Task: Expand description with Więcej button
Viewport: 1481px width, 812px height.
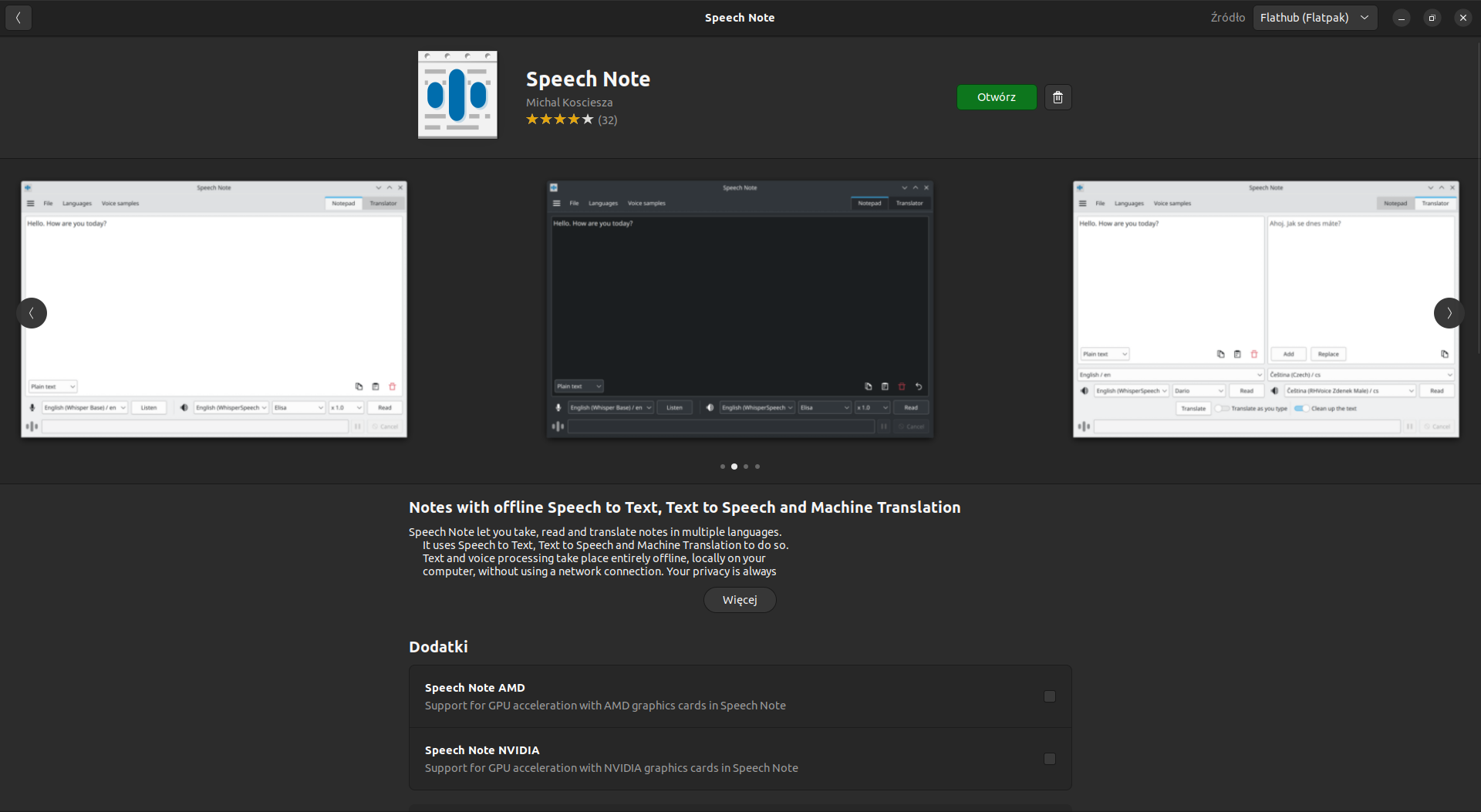Action: 740,600
